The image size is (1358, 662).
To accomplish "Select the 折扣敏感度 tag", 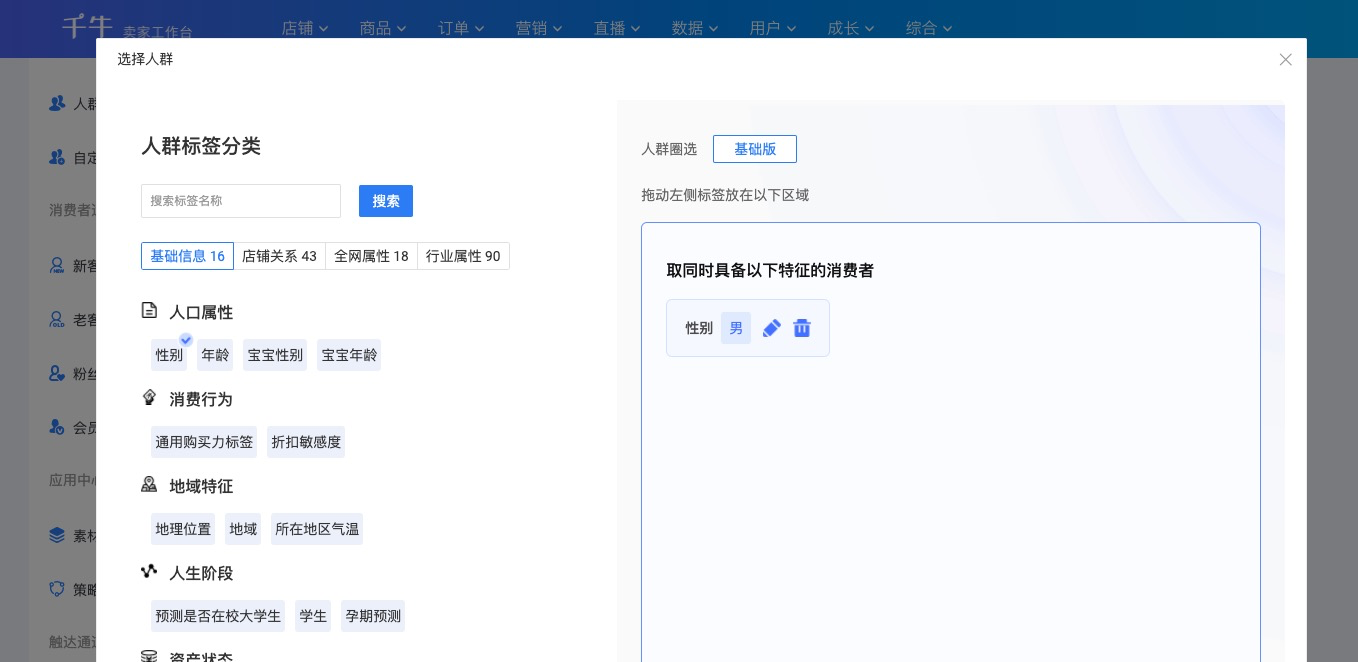I will 306,442.
